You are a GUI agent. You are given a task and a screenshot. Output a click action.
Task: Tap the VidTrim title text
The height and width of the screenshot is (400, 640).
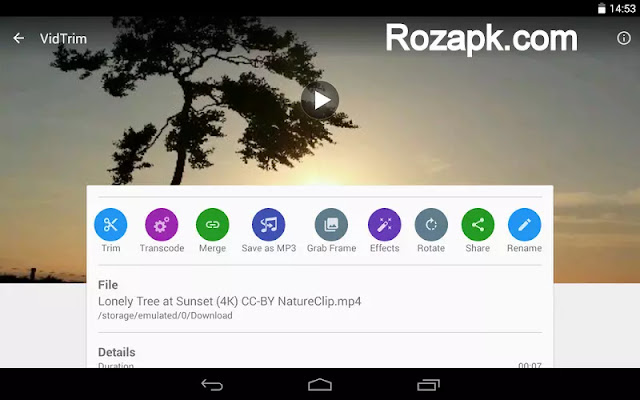coord(63,39)
